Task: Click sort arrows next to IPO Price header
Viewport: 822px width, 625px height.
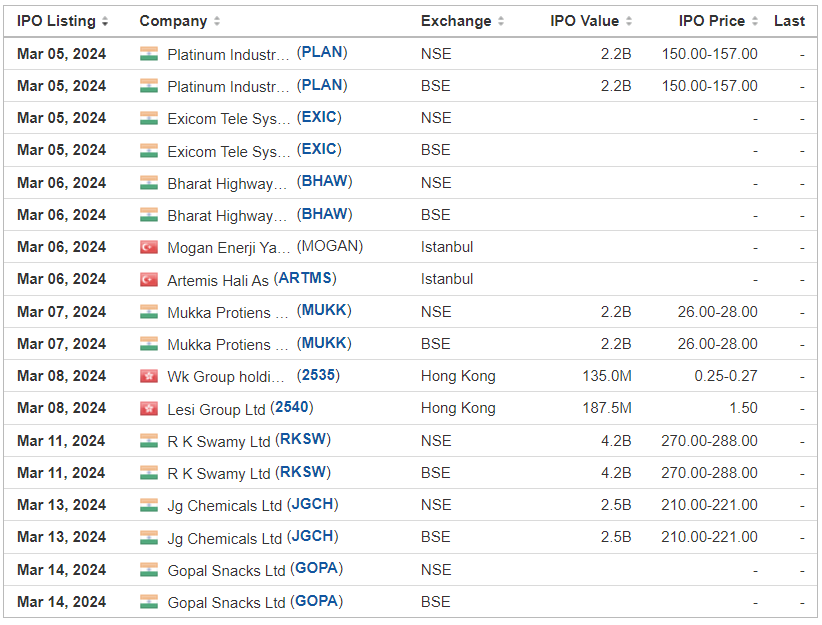Action: 755,21
